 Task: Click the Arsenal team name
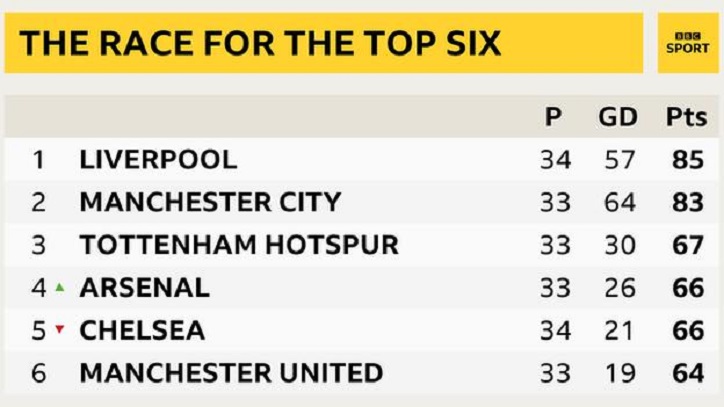(x=145, y=287)
